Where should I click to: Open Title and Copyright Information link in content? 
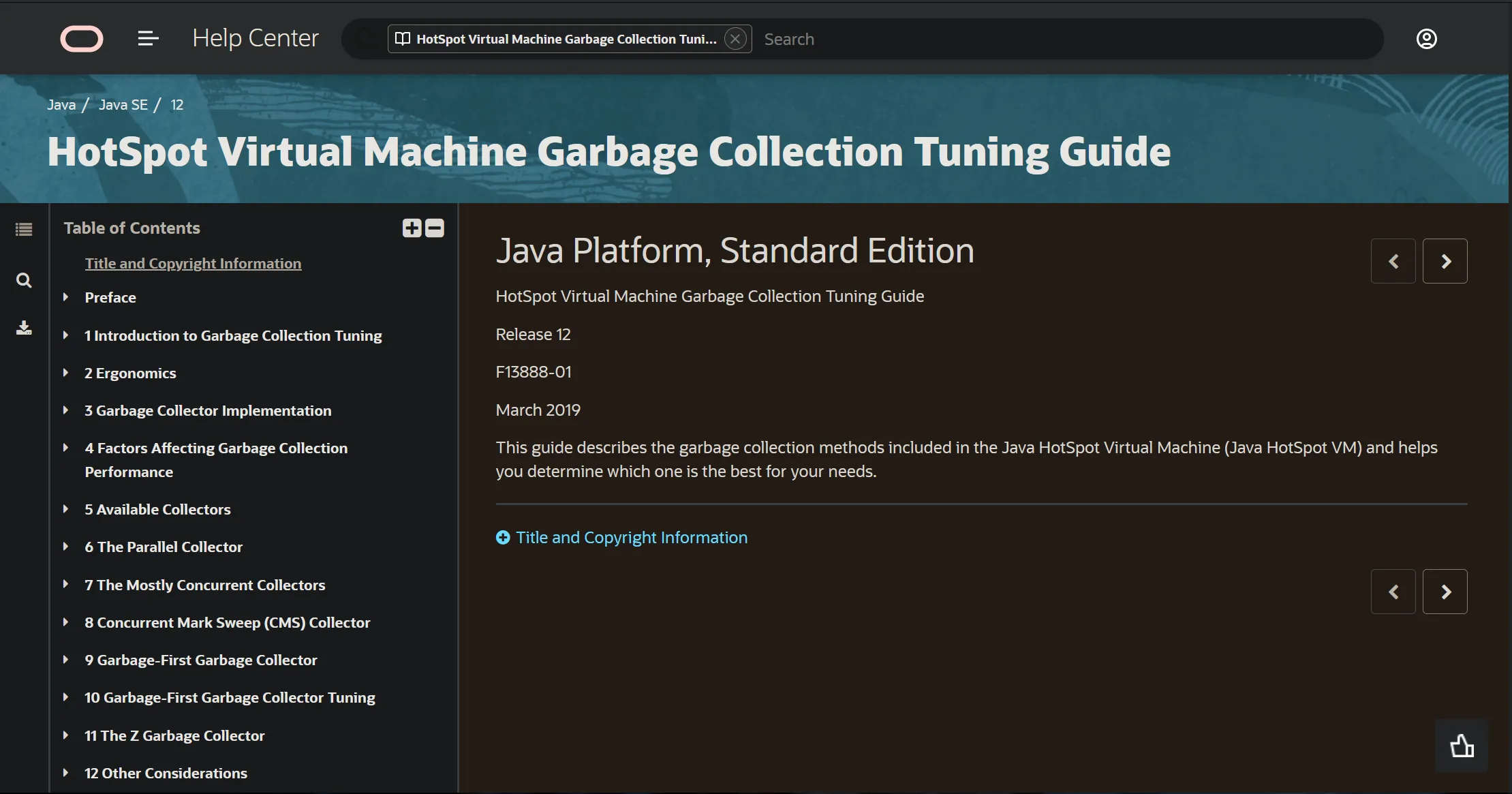point(632,538)
